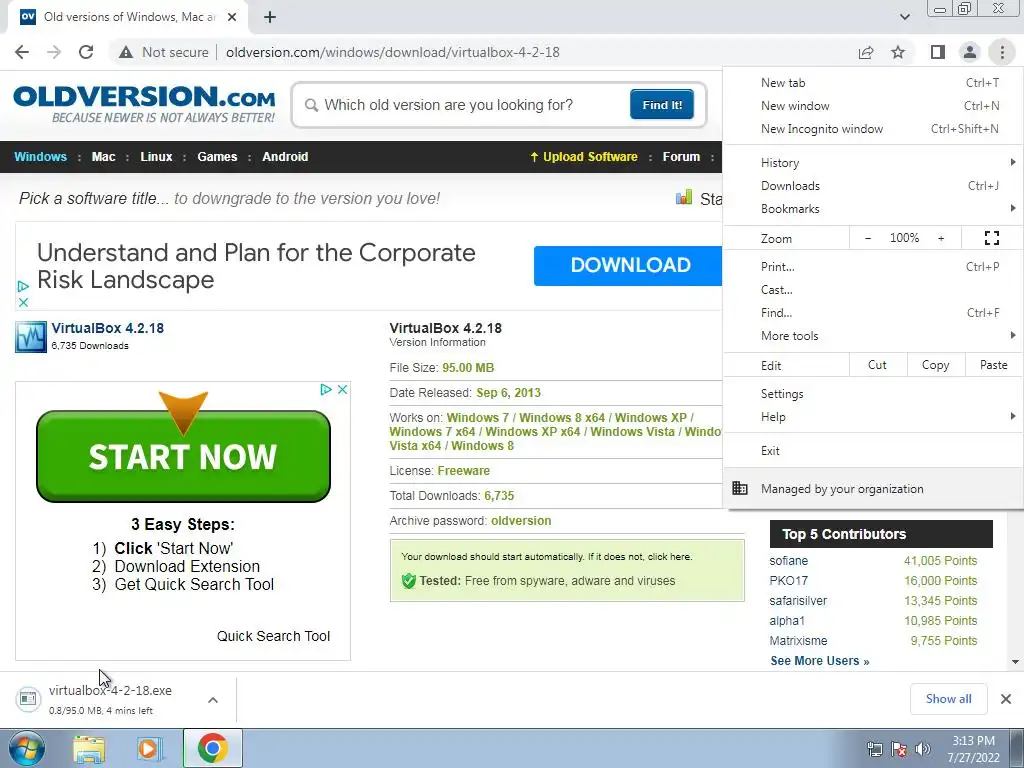
Task: Click Cut in the Edit row
Action: point(878,365)
